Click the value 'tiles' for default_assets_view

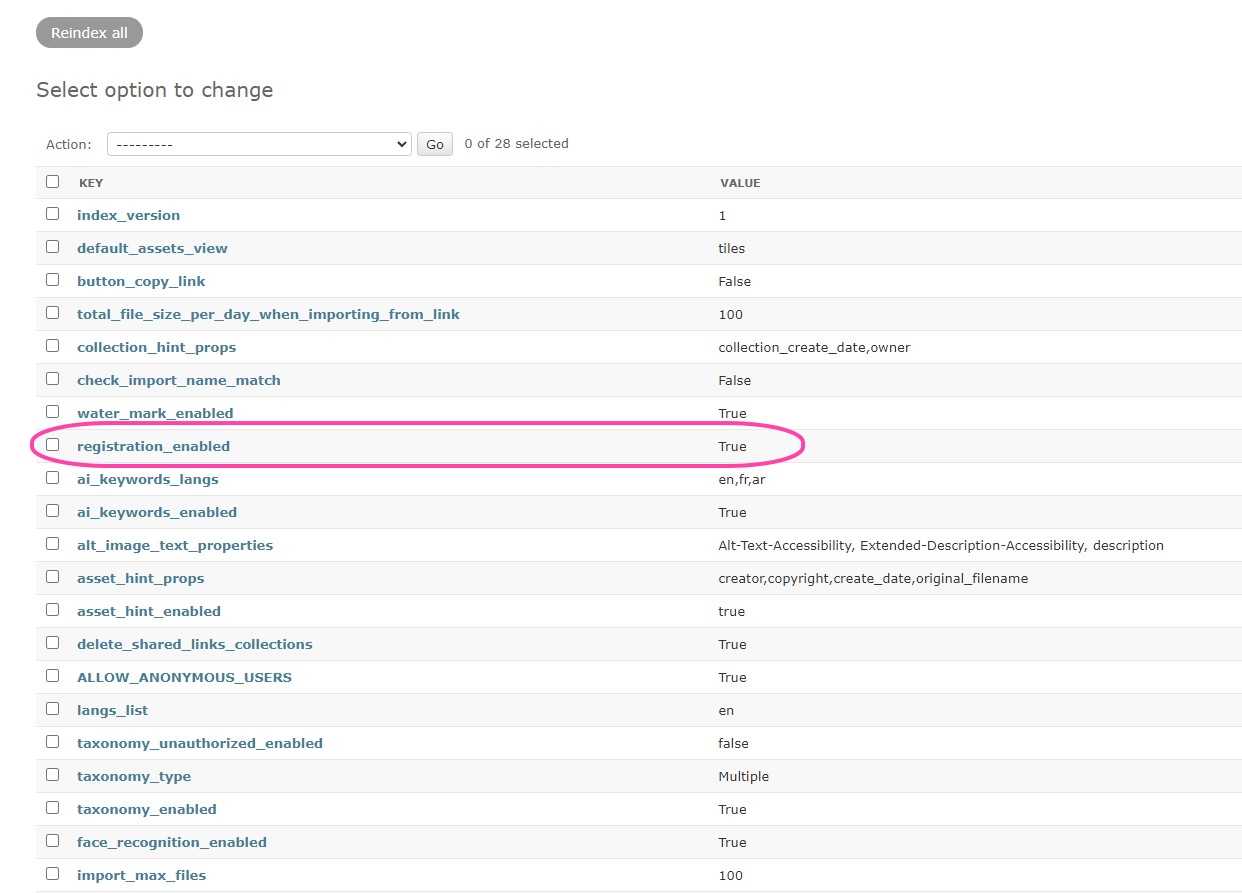[731, 248]
